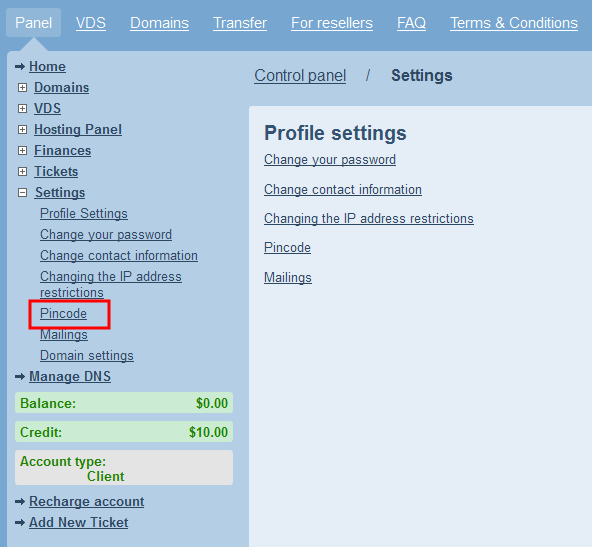Expand the VDS plus icon in sidebar
592x547 pixels.
tap(23, 109)
